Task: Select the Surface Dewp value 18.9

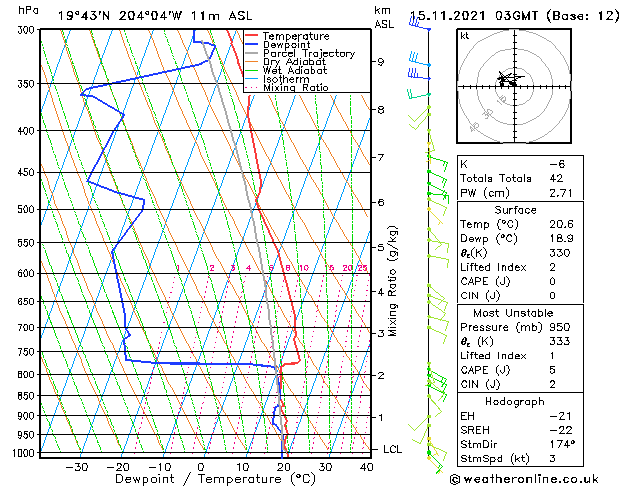Action: click(561, 239)
